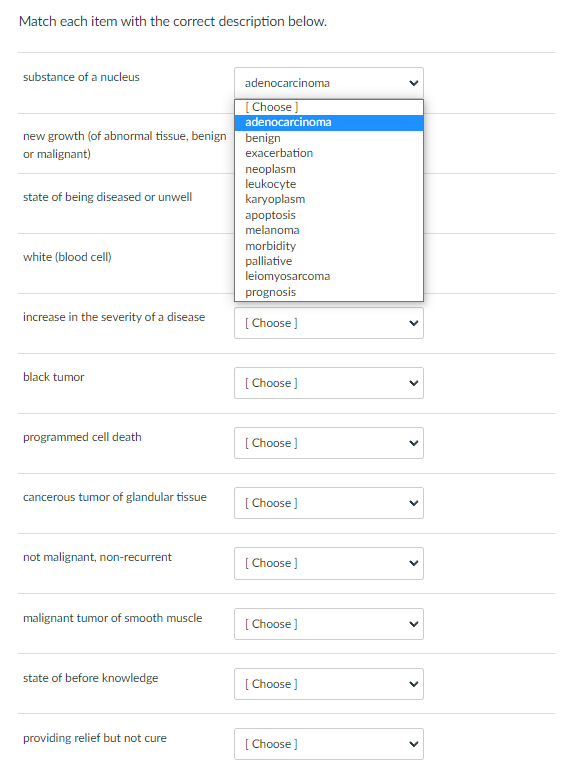Select 'apoptosis' in the open list
Image resolution: width=570 pixels, height=765 pixels.
(328, 215)
